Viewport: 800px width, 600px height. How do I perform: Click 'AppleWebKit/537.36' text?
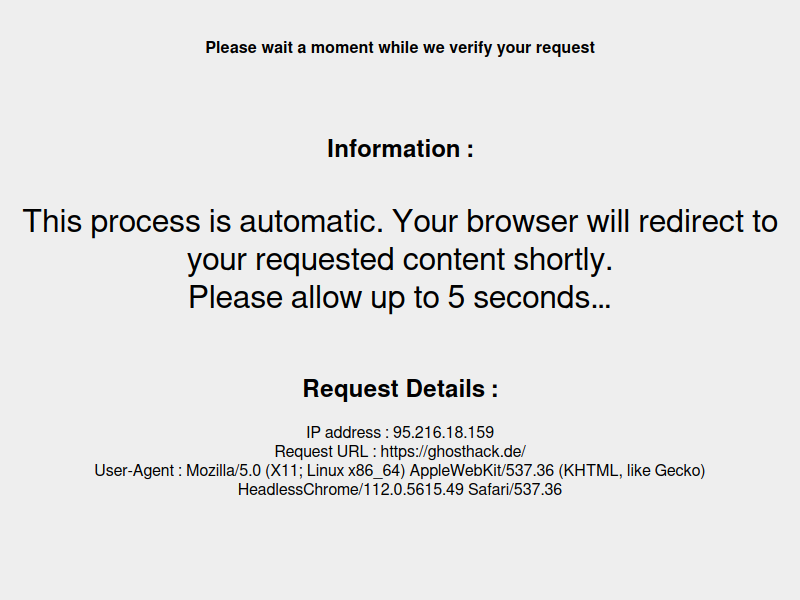click(482, 470)
